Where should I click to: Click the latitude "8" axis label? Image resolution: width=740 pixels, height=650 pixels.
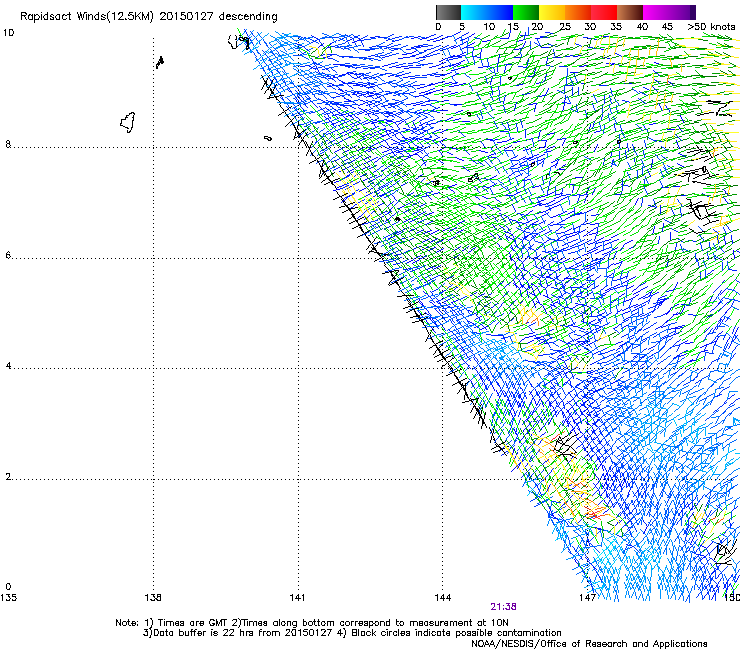coord(8,144)
